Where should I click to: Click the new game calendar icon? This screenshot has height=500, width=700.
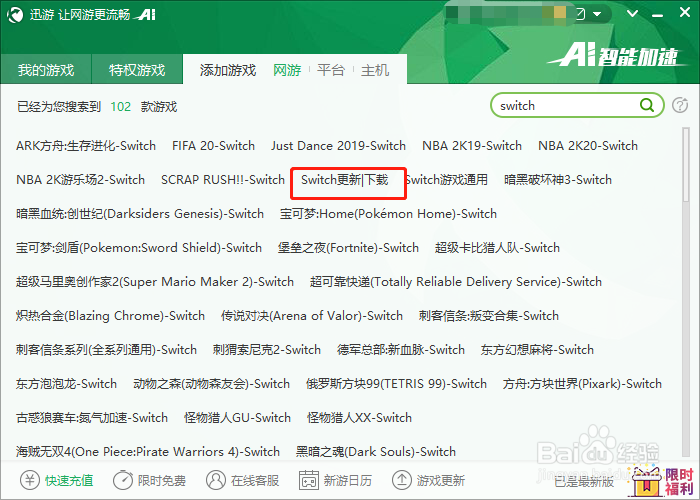309,480
